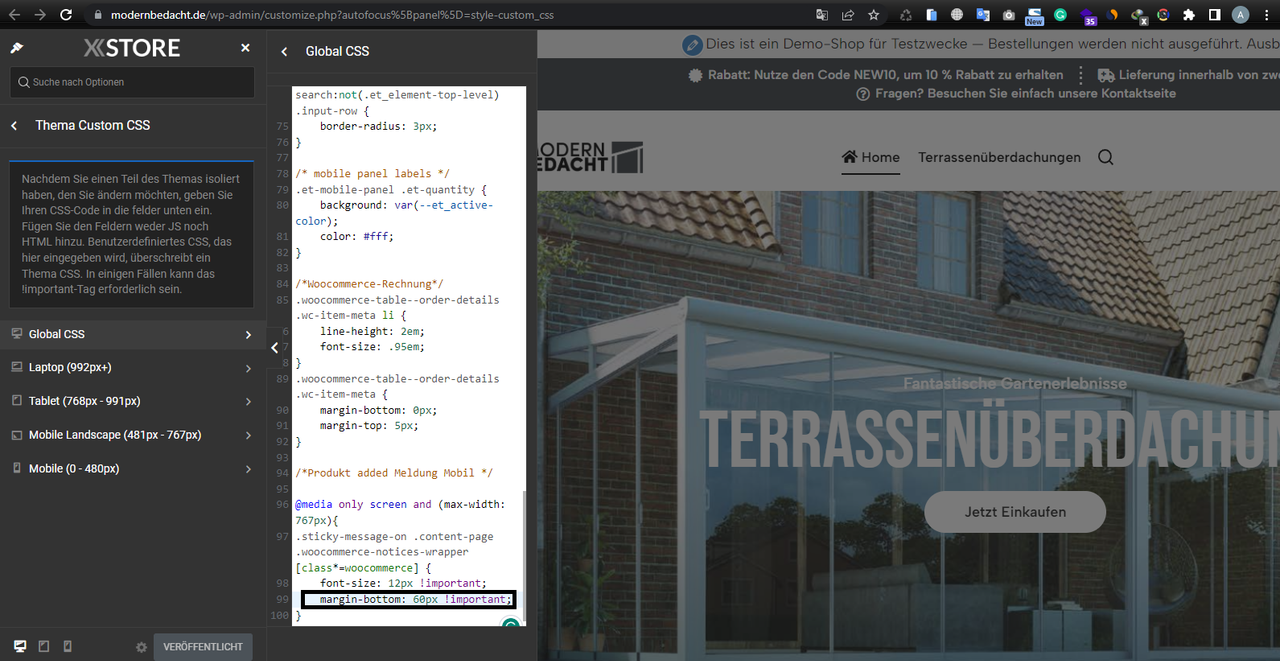Image resolution: width=1280 pixels, height=661 pixels.
Task: Go back from Thema Custom CSS
Action: pyautogui.click(x=14, y=125)
